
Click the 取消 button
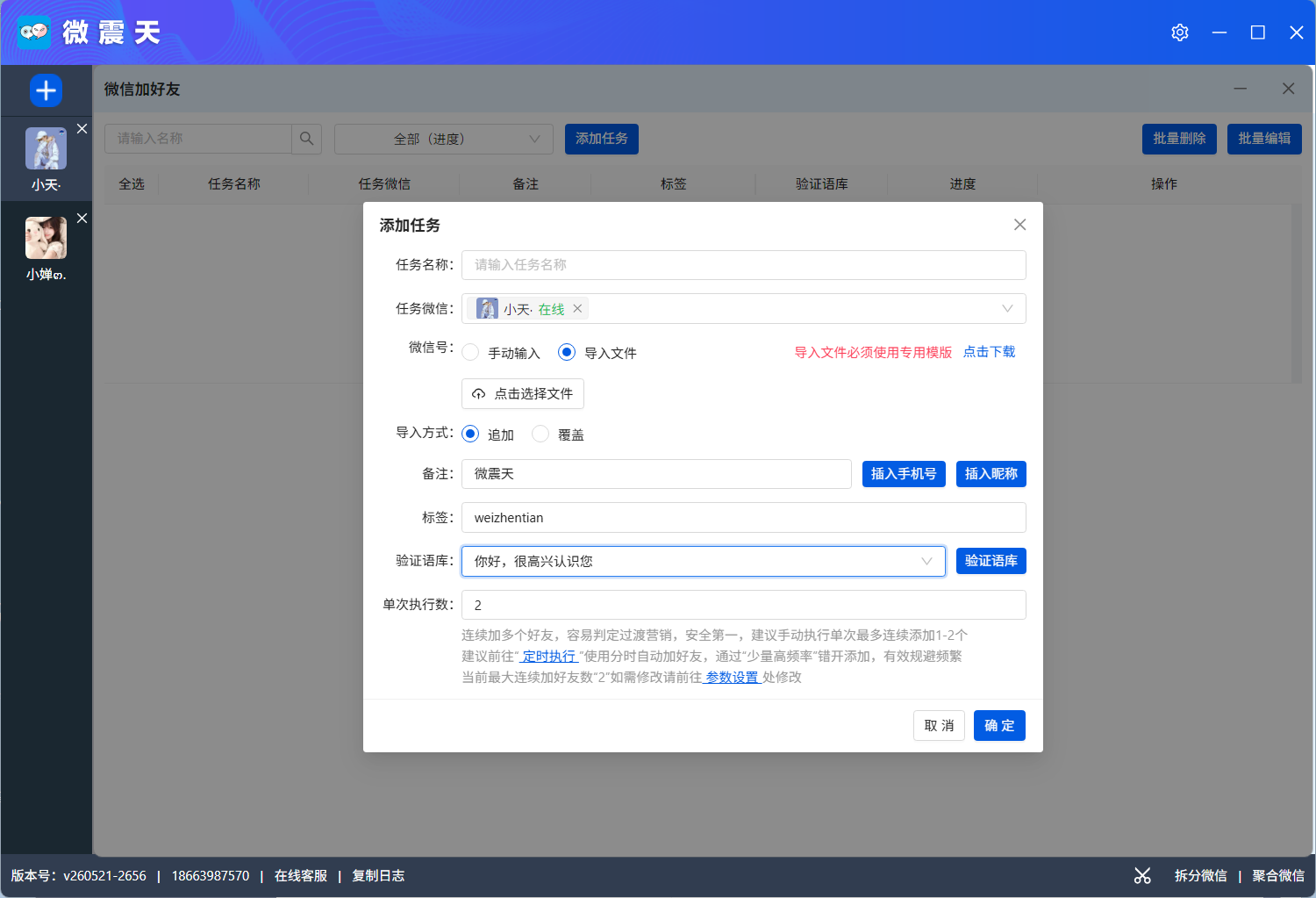939,725
